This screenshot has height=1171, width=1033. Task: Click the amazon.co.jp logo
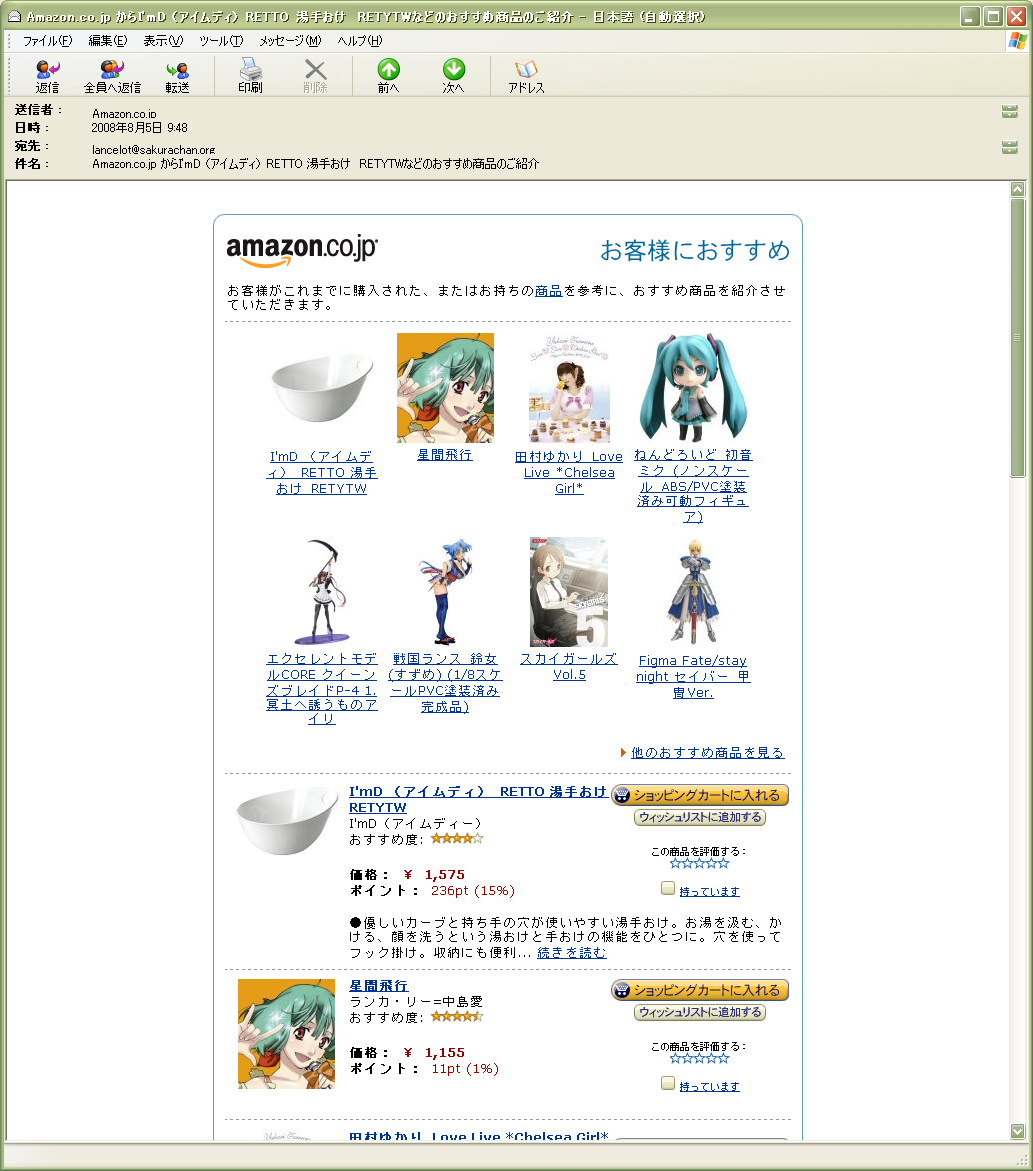point(302,251)
